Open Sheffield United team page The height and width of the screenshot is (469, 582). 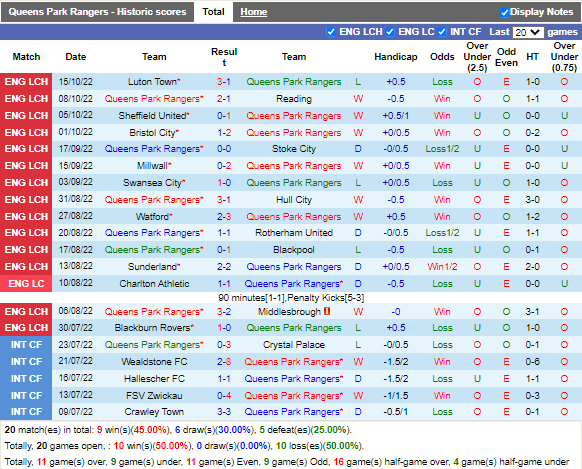click(152, 116)
